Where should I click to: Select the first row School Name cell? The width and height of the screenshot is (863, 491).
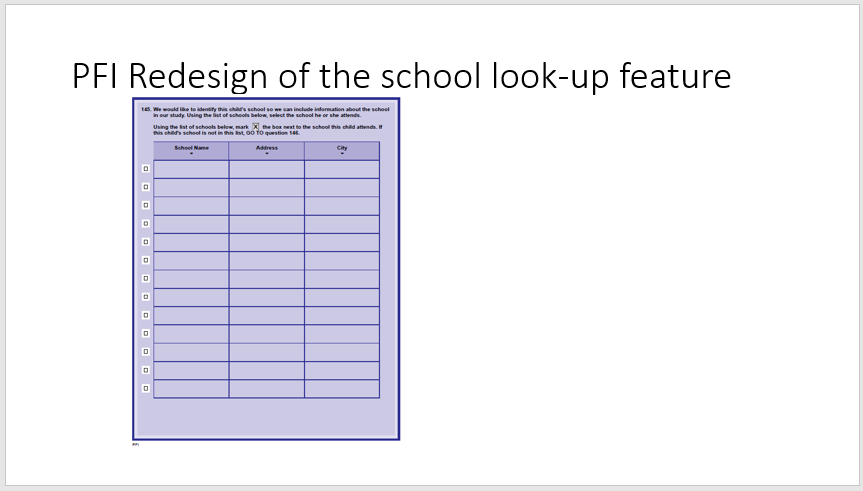(x=191, y=169)
